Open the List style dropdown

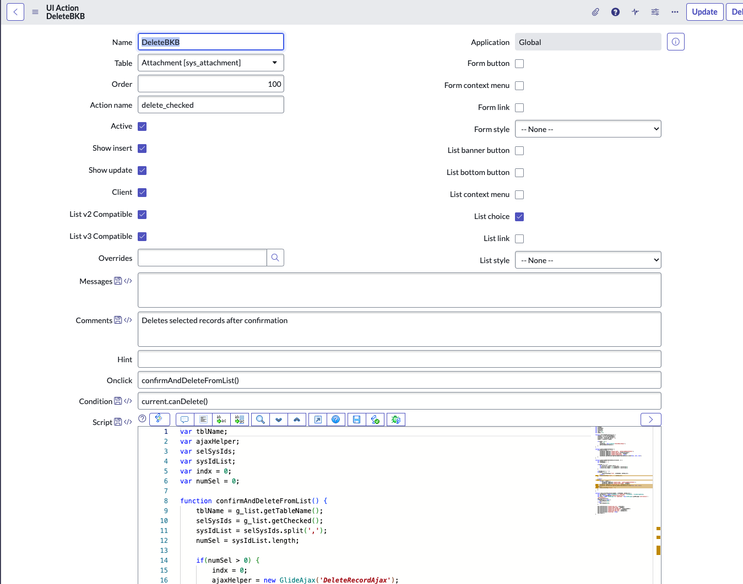[588, 260]
